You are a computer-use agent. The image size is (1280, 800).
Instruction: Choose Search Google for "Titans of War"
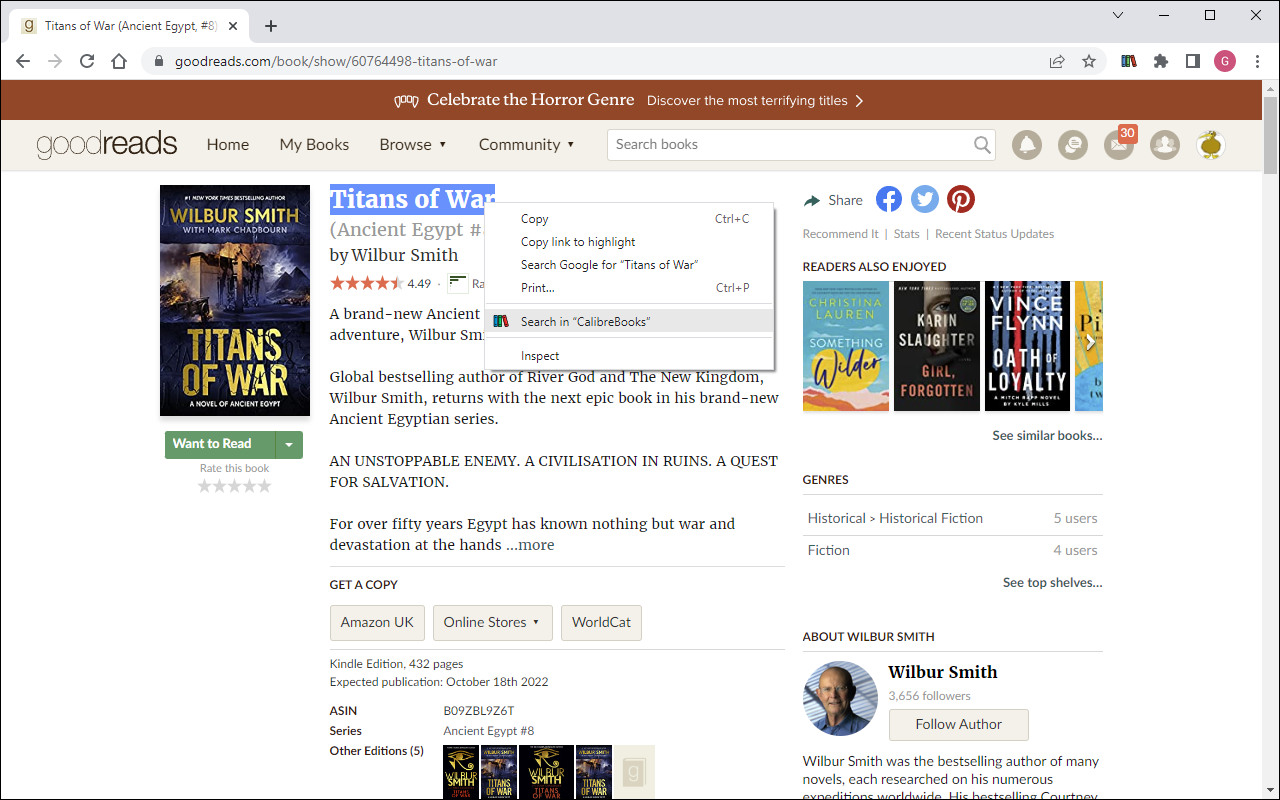click(x=629, y=265)
